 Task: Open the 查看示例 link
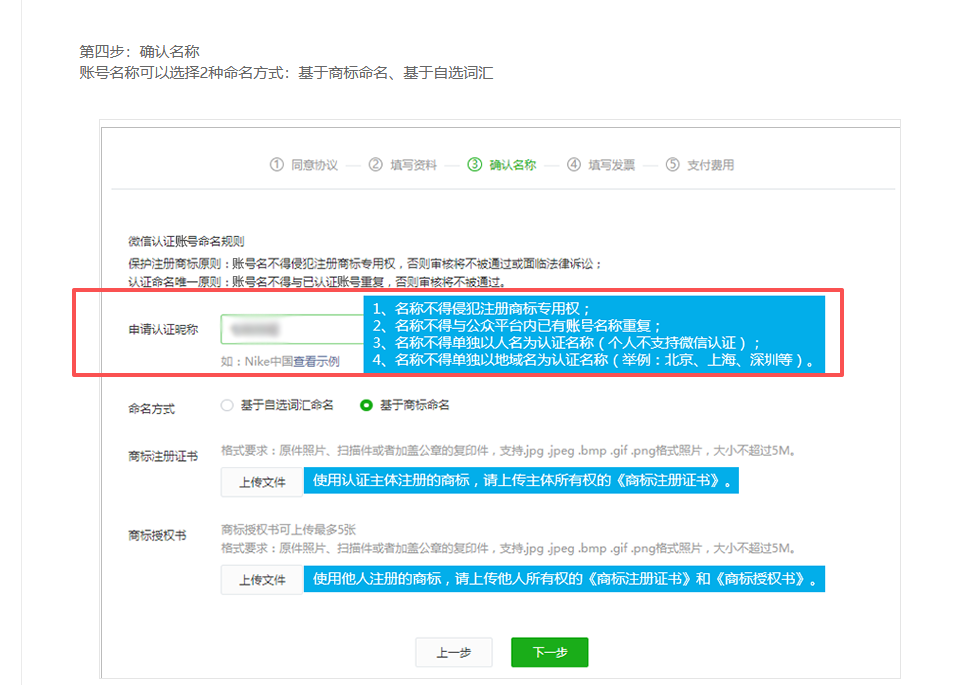point(316,361)
